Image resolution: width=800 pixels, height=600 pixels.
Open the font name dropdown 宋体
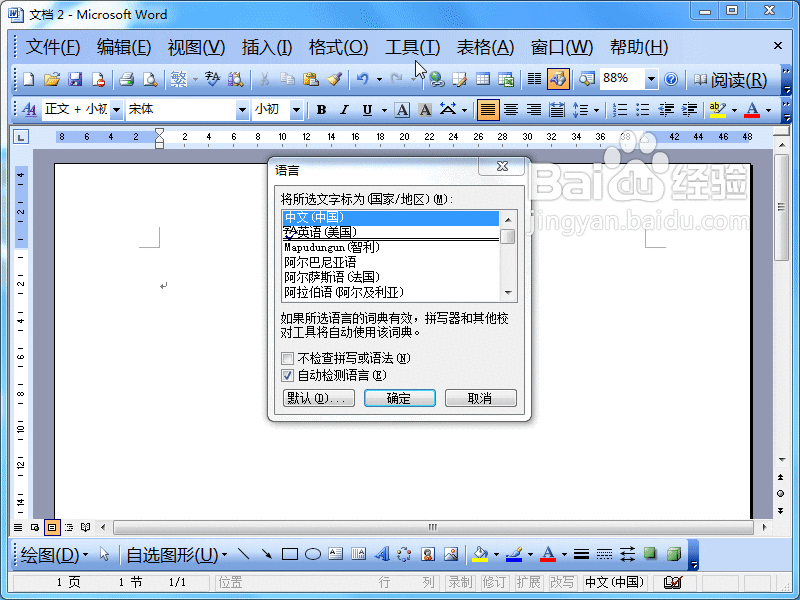242,110
